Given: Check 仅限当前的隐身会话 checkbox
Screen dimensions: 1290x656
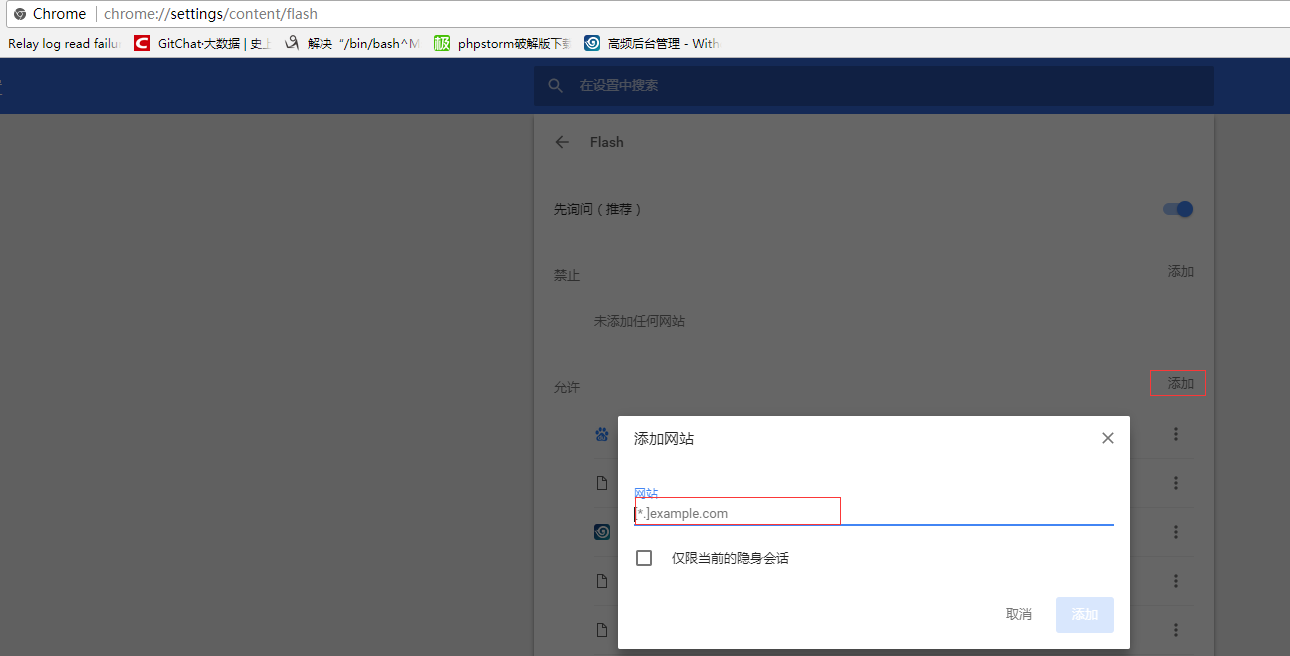Looking at the screenshot, I should pyautogui.click(x=644, y=558).
